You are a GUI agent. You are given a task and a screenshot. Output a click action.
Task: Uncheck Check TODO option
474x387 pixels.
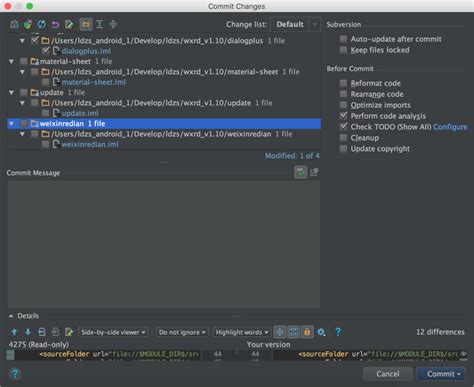(343, 127)
